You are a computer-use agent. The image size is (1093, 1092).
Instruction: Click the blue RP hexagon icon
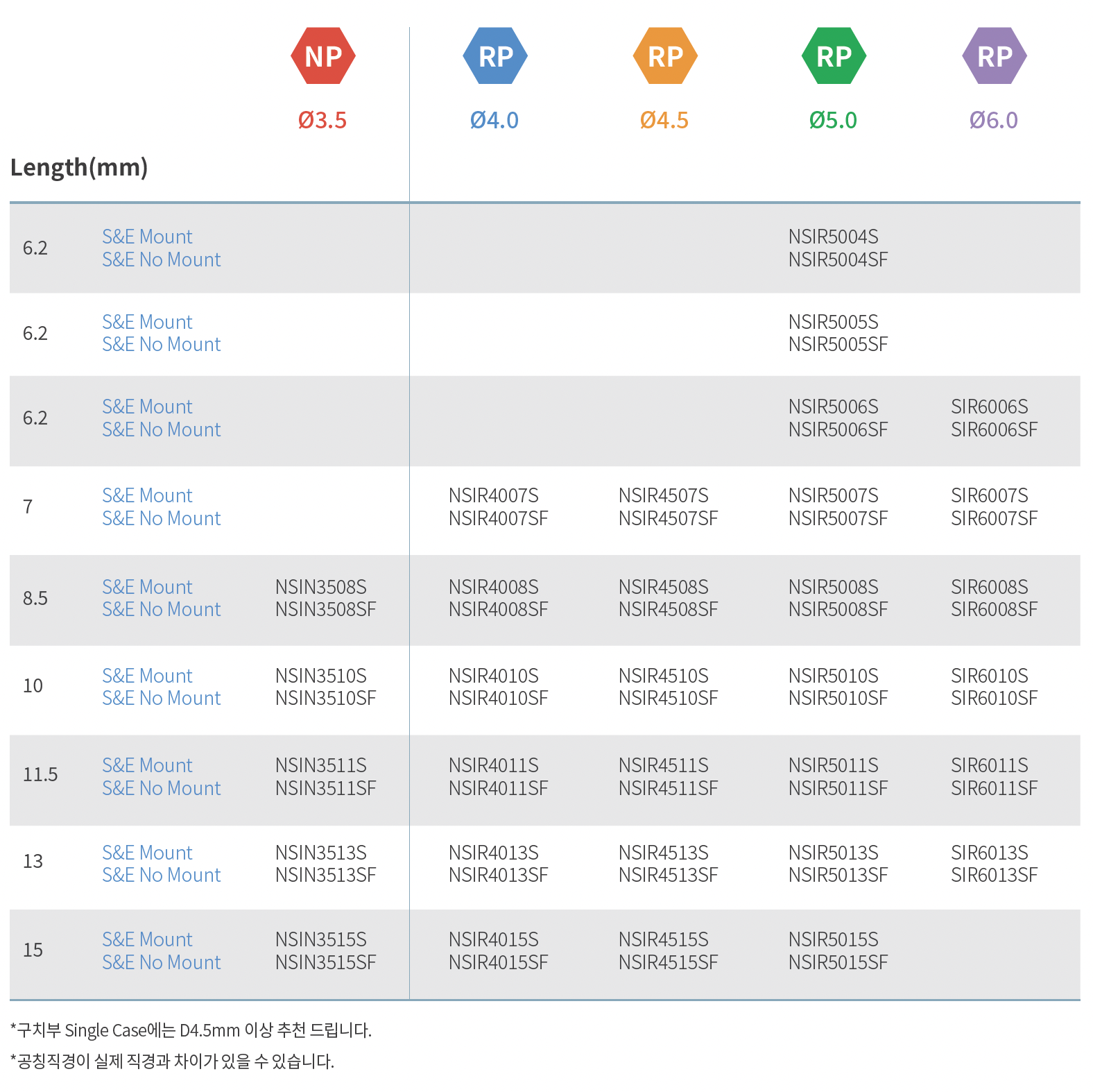(495, 56)
